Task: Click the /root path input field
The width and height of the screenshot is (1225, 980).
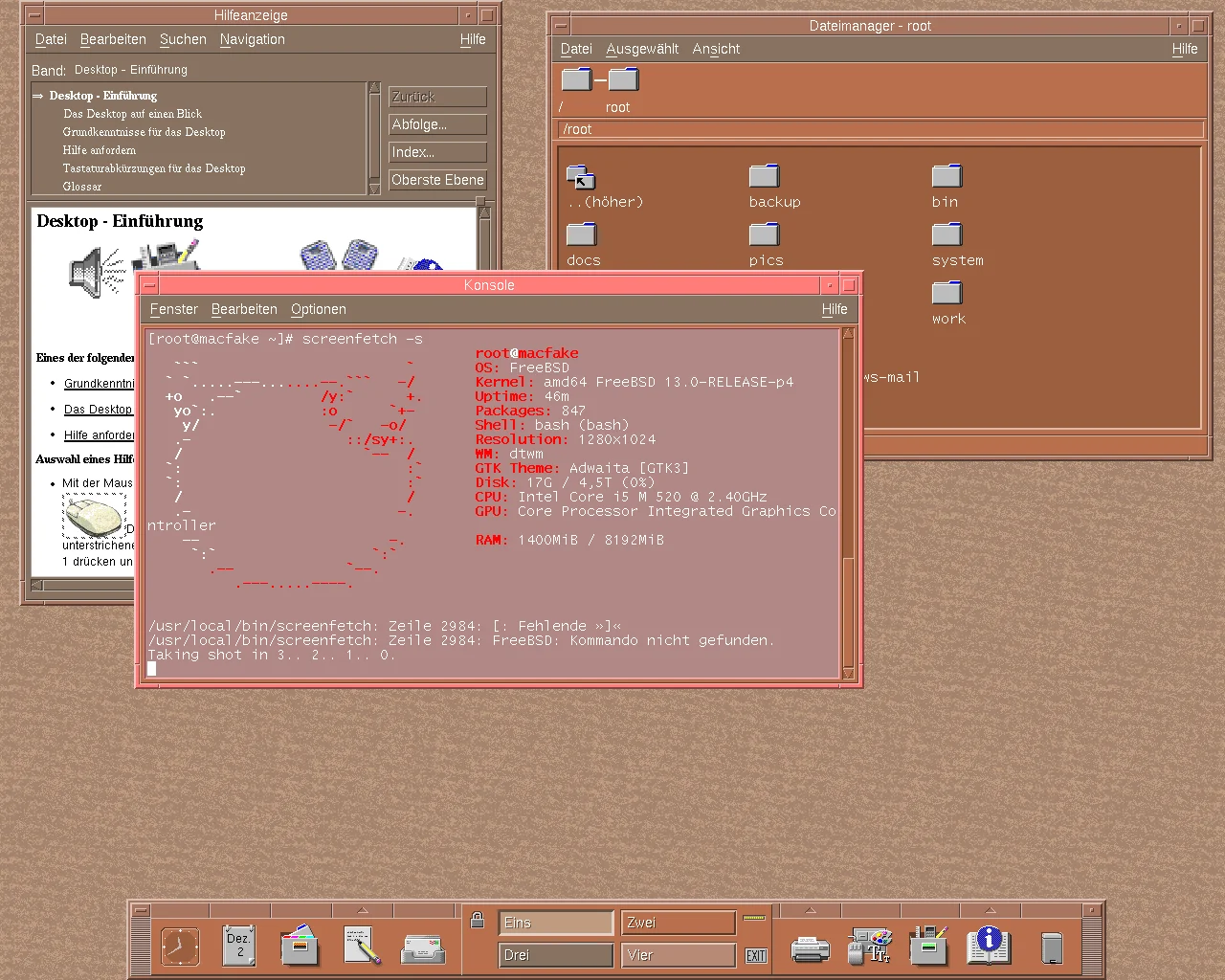Action: (880, 129)
